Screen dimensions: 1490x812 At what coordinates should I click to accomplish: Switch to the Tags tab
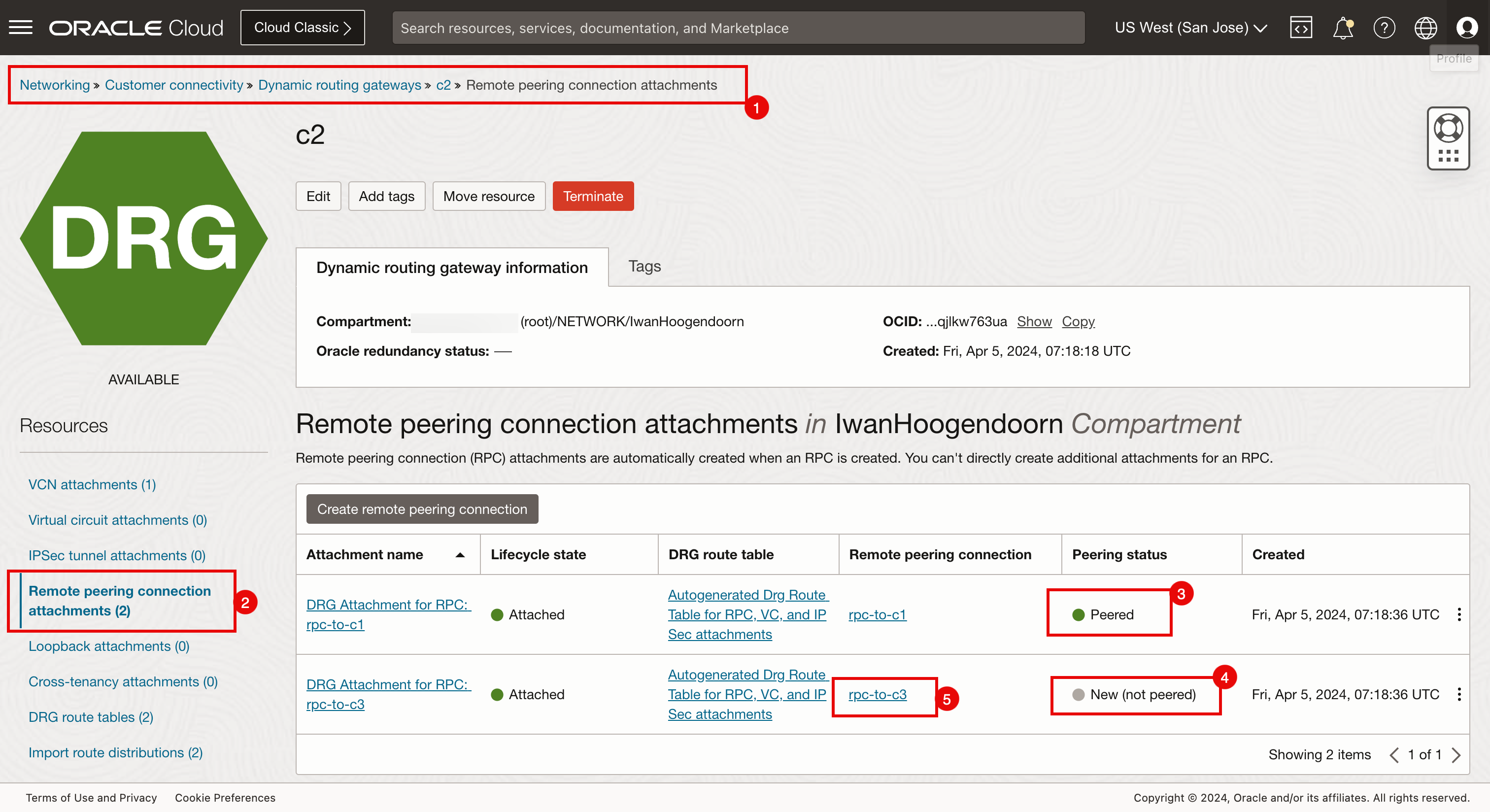(x=644, y=266)
